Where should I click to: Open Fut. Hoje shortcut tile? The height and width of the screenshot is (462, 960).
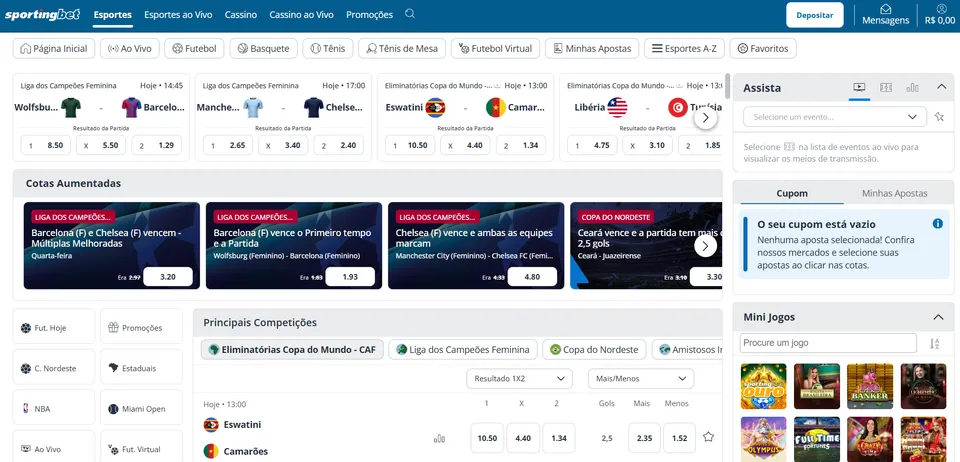click(x=54, y=327)
